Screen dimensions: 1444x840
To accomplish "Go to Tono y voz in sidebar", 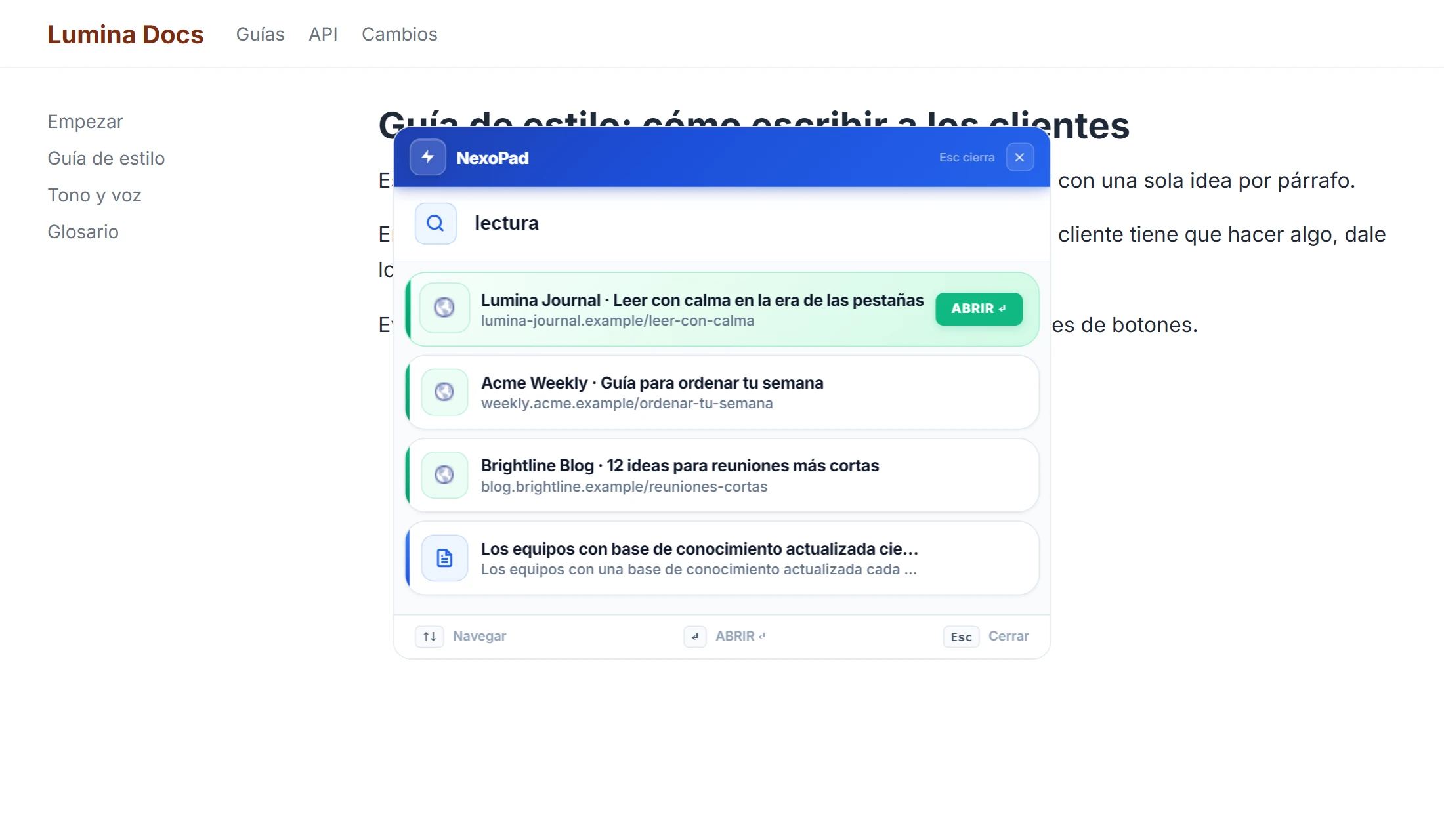I will point(95,196).
